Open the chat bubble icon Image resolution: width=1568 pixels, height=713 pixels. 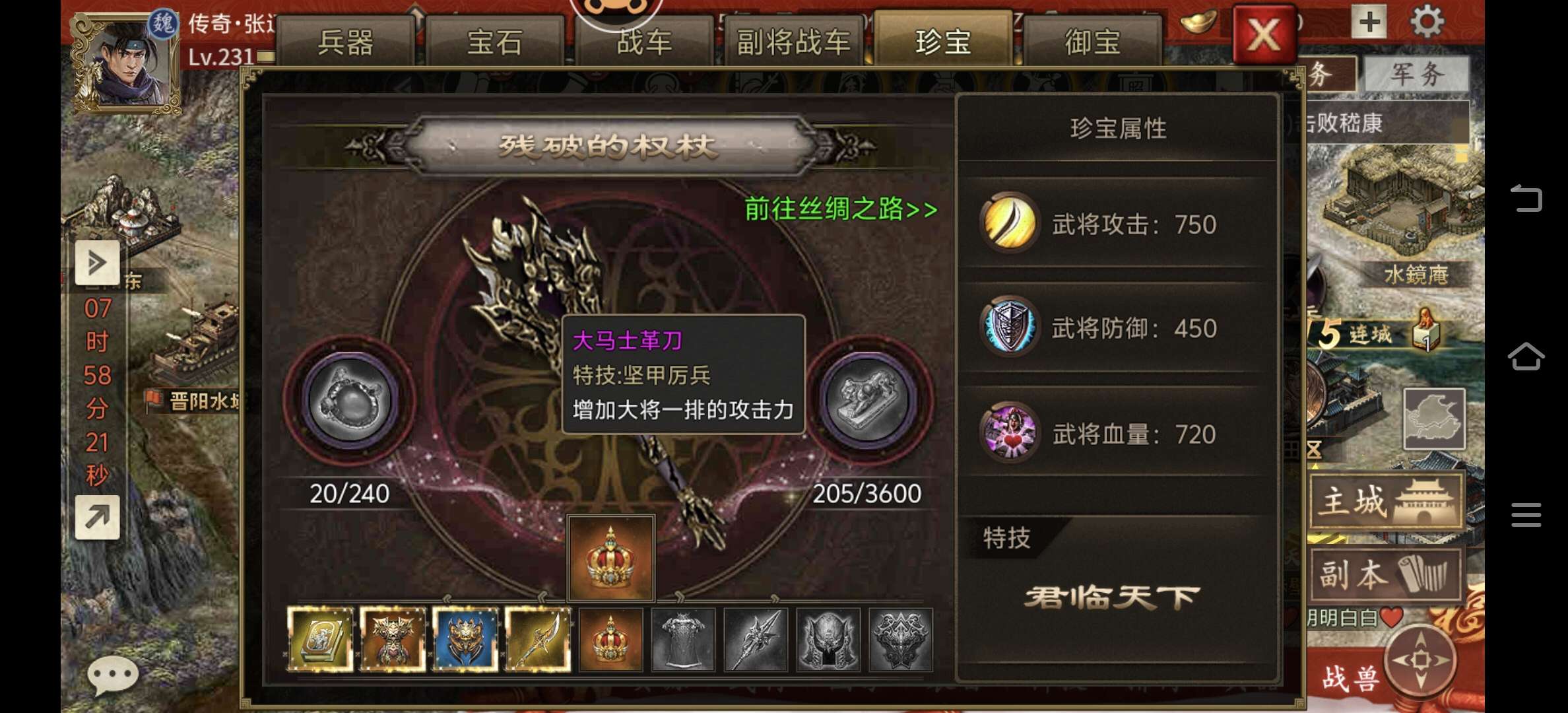(112, 675)
